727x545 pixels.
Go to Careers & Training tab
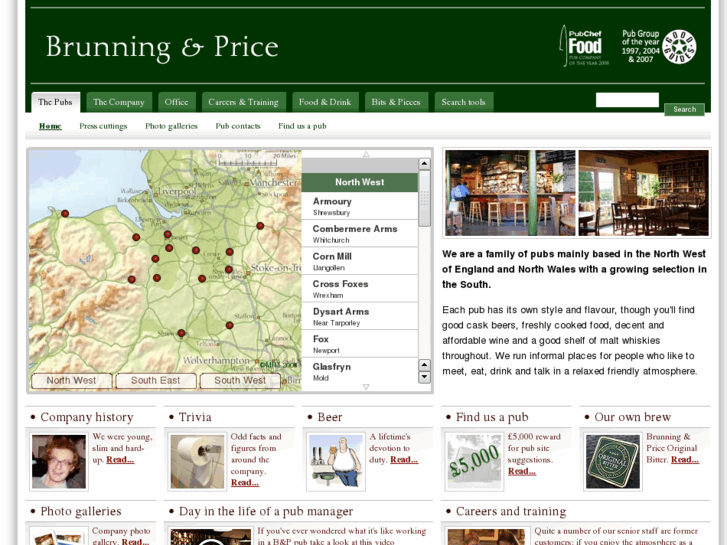(243, 102)
